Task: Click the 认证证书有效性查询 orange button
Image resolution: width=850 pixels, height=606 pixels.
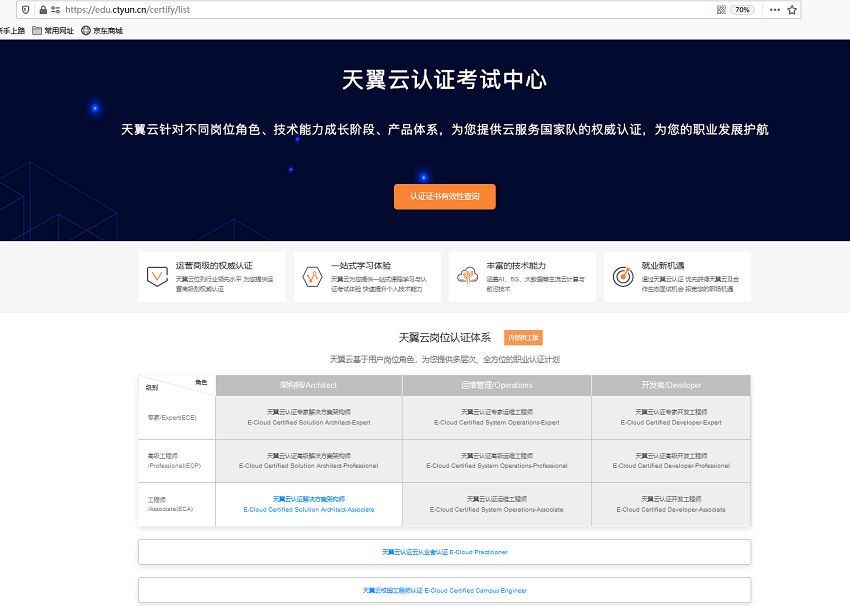Action: tap(445, 196)
